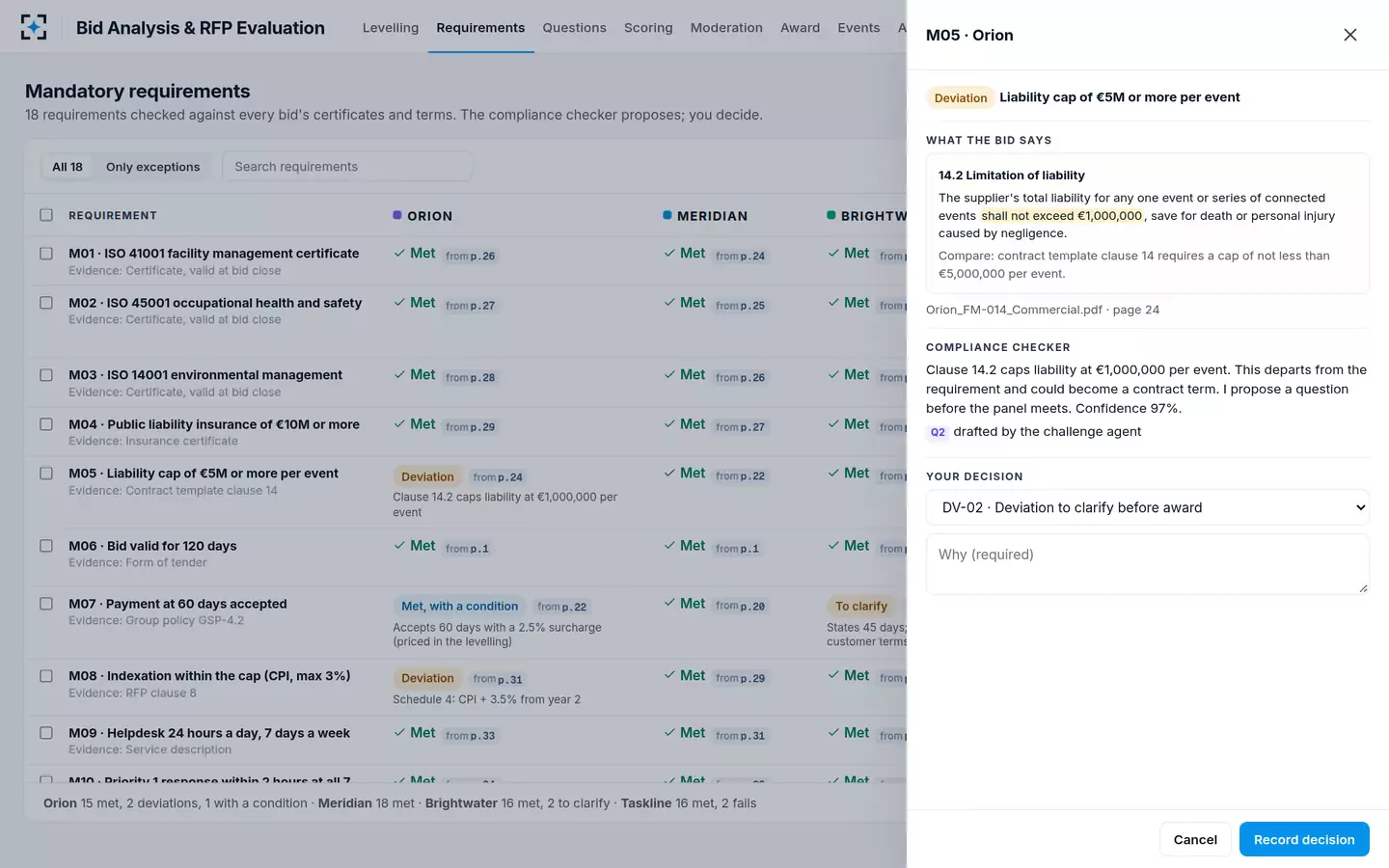1389x868 pixels.
Task: Open the Moderation tab
Action: 726,27
